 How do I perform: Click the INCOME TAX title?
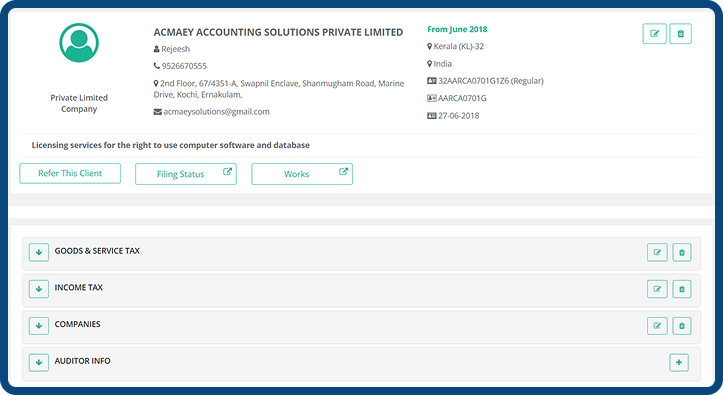pyautogui.click(x=79, y=287)
